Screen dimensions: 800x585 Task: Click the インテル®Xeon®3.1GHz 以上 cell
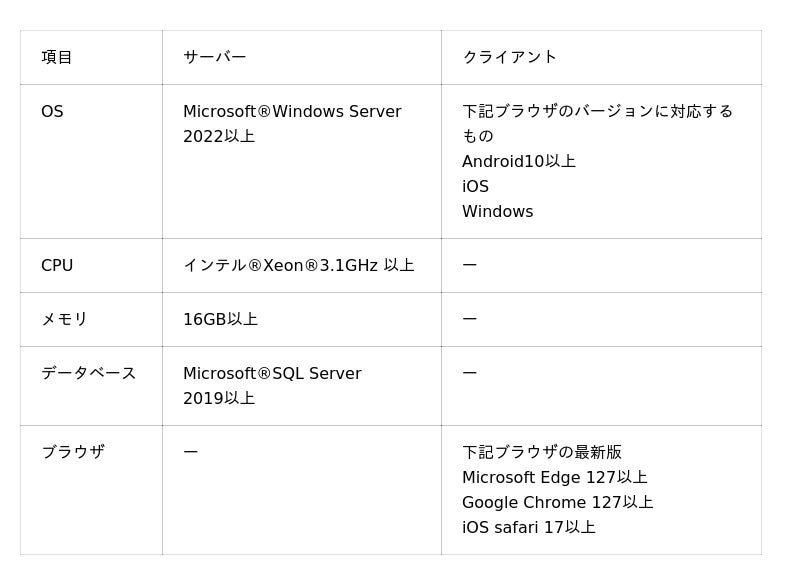click(298, 266)
